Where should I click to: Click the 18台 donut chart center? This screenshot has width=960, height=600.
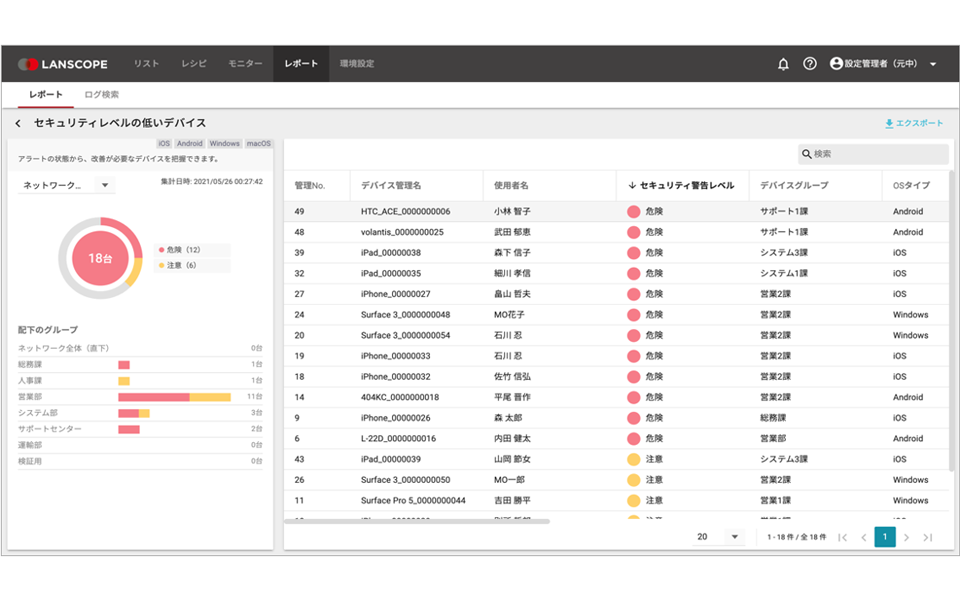(100, 258)
